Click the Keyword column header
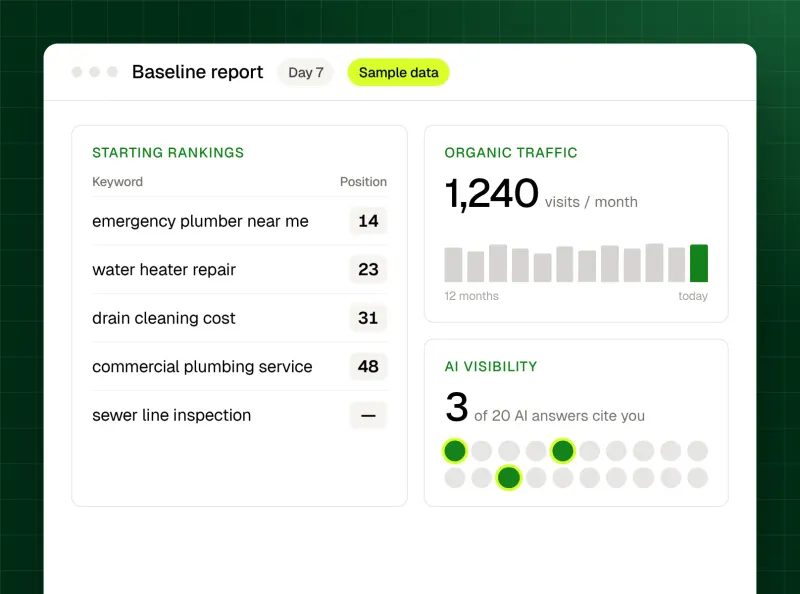The image size is (800, 594). [x=117, y=182]
